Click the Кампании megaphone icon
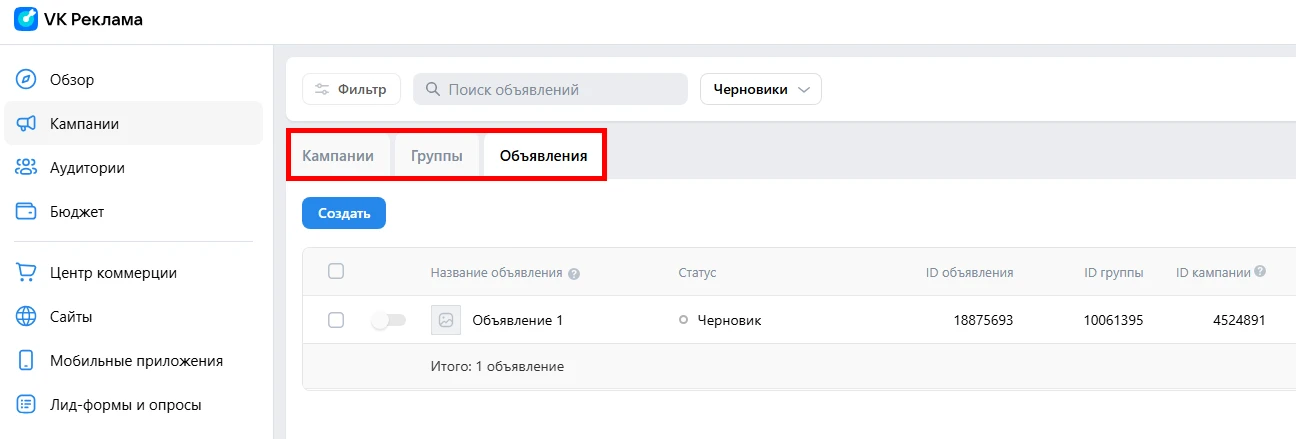1296x439 pixels. [x=26, y=124]
